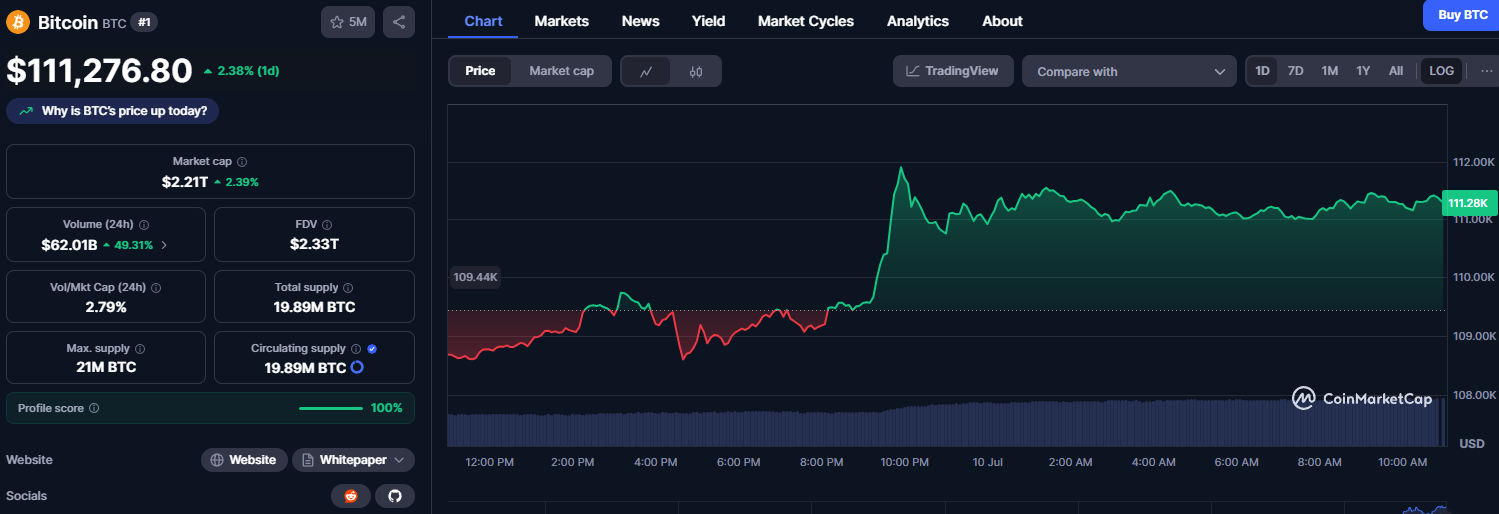The width and height of the screenshot is (1499, 514).
Task: Open the Website link button
Action: 244,460
